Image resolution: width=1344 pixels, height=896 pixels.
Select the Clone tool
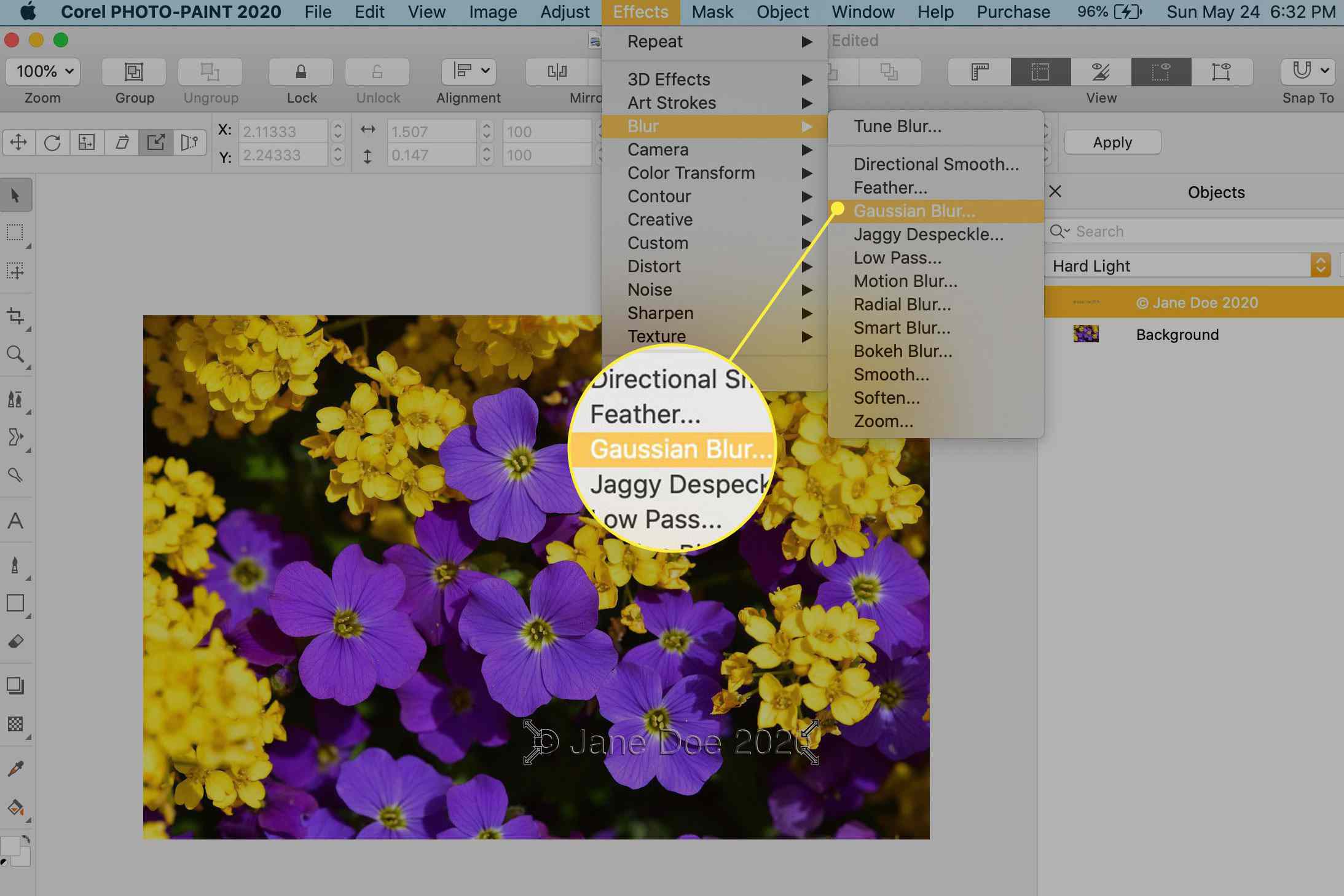[x=15, y=399]
